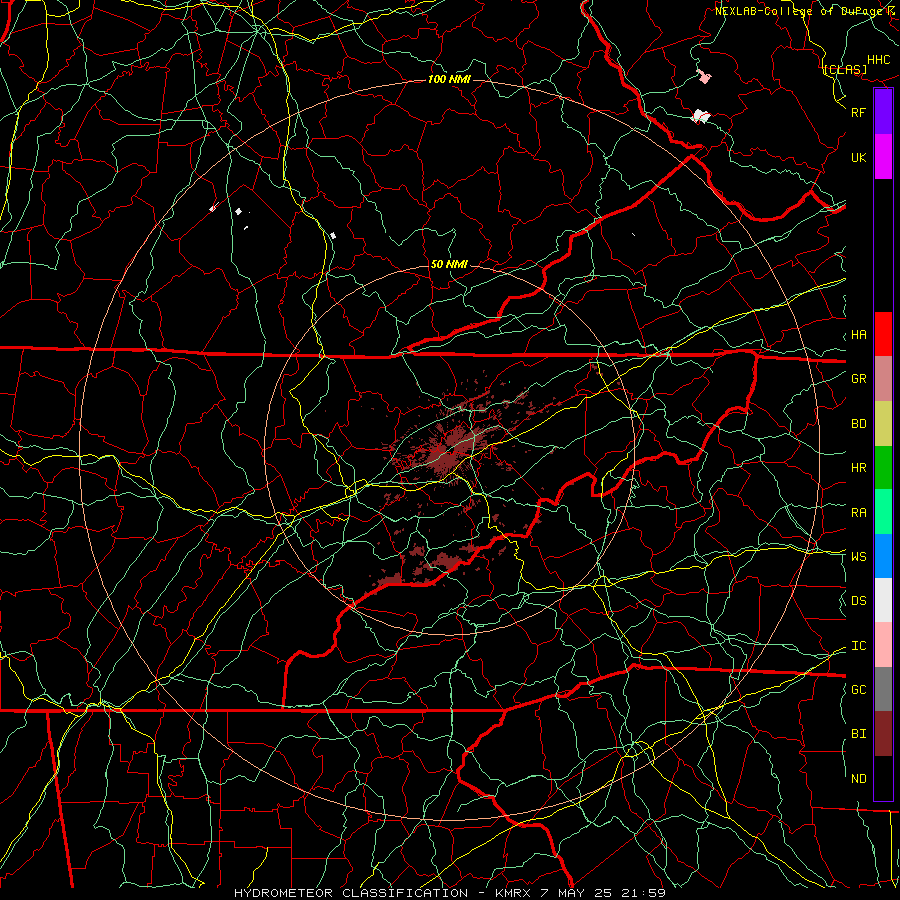Click the white DS legend swatch
Image resolution: width=900 pixels, height=900 pixels.
click(x=883, y=600)
